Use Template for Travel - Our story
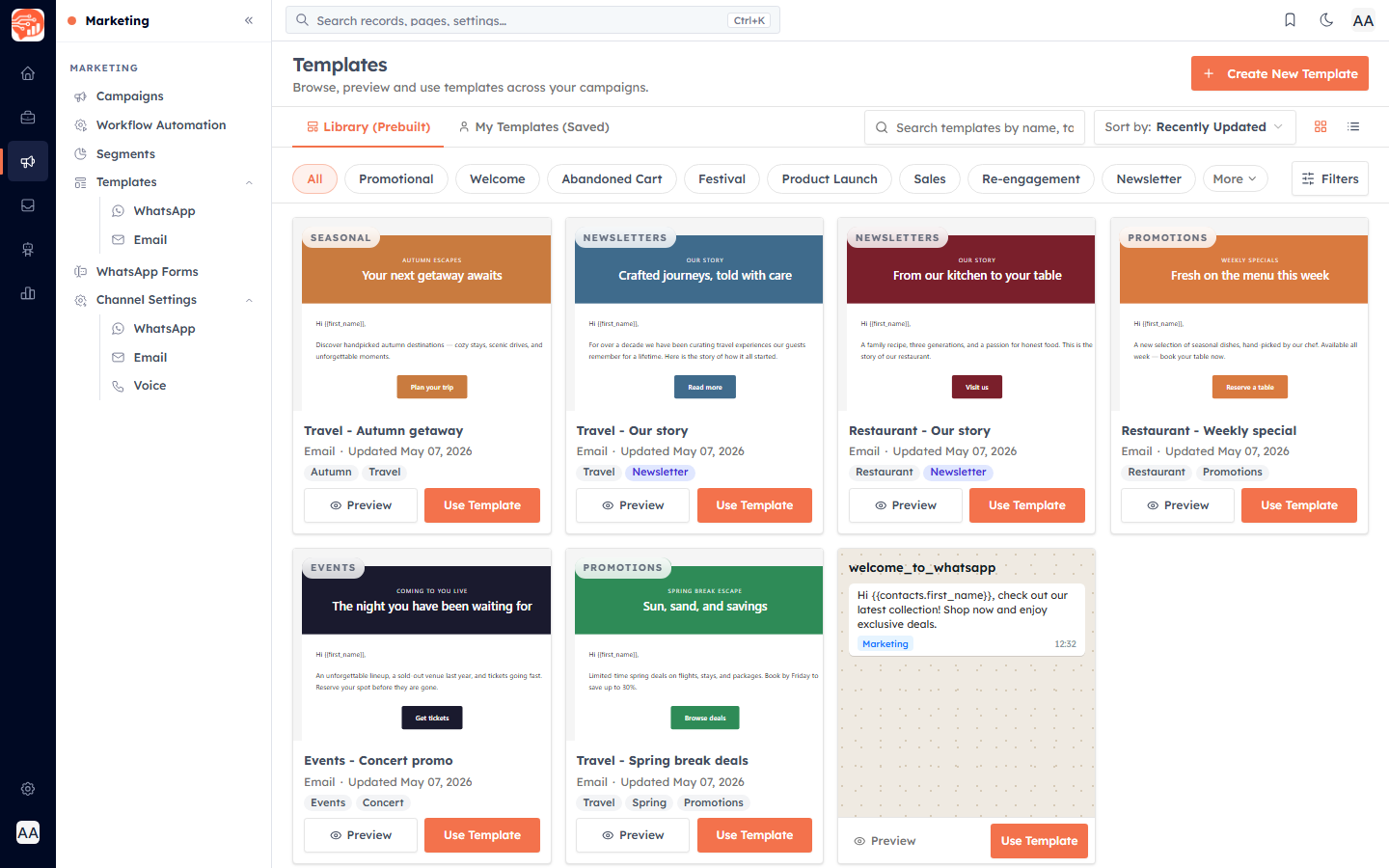This screenshot has width=1389, height=868. coord(754,505)
